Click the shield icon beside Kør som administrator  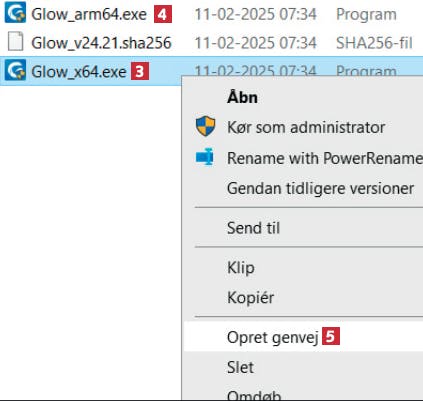pyautogui.click(x=205, y=126)
